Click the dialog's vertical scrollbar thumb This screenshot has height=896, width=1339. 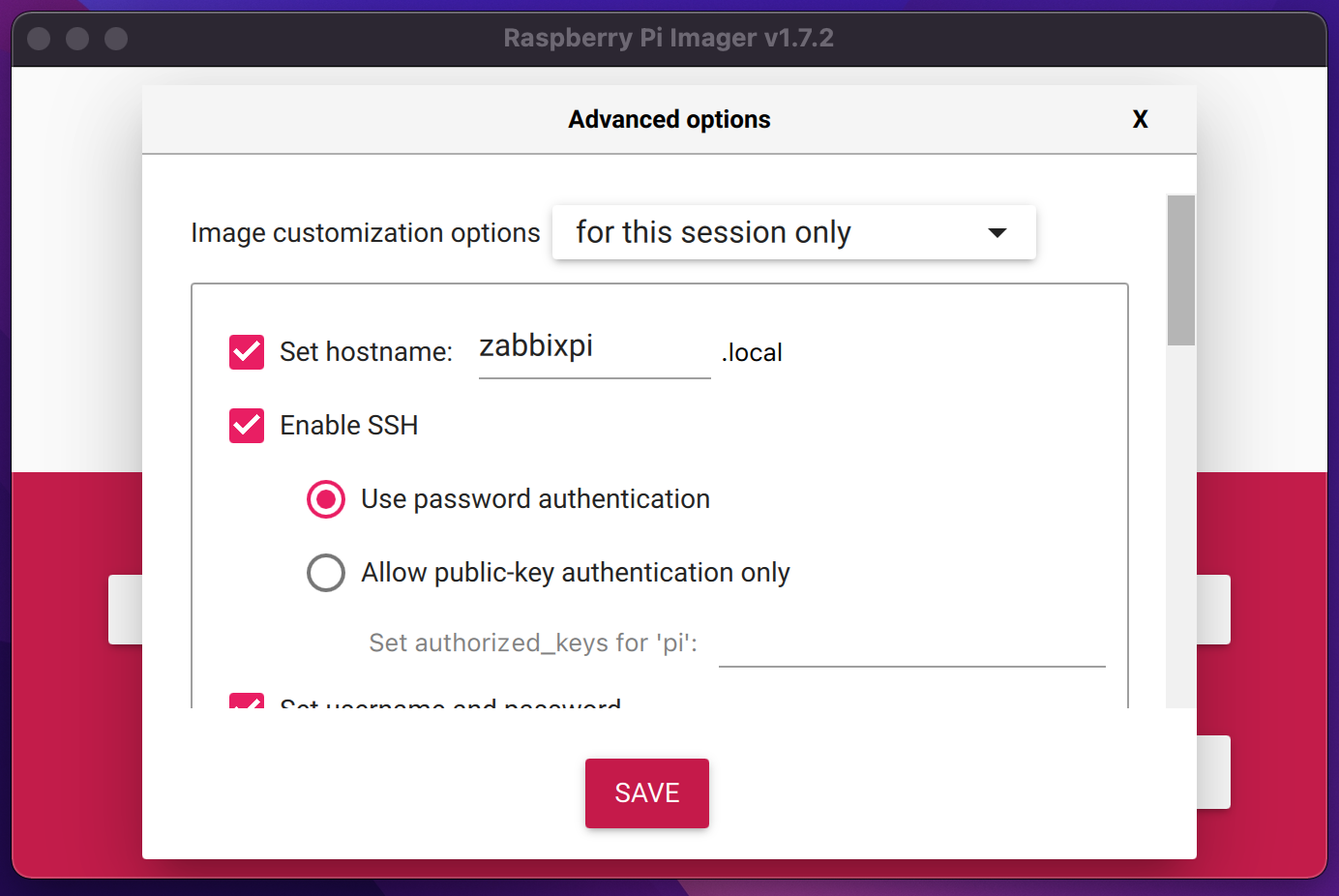click(x=1181, y=270)
